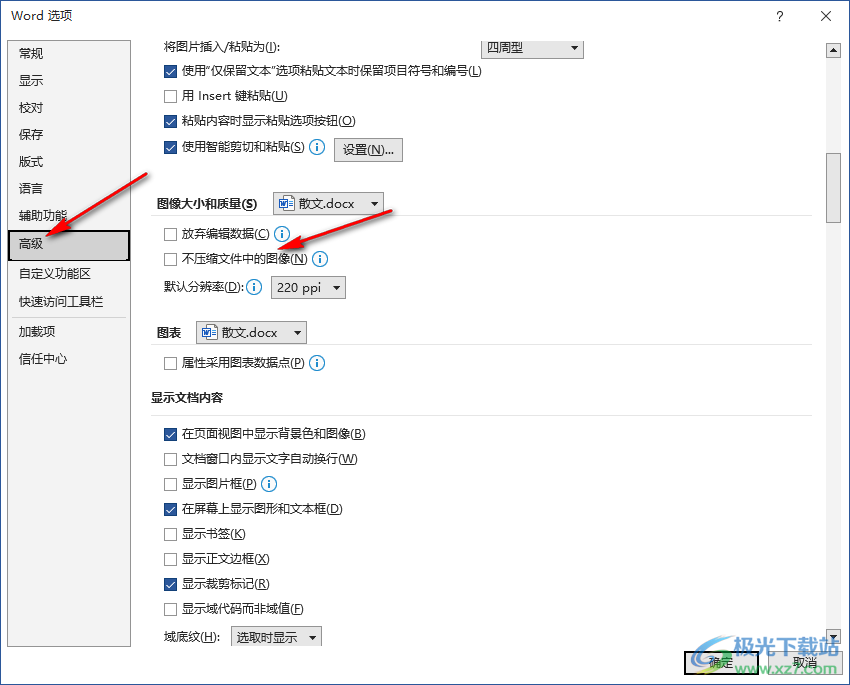Enable 显示域代码而非域值 checkbox

coord(170,609)
